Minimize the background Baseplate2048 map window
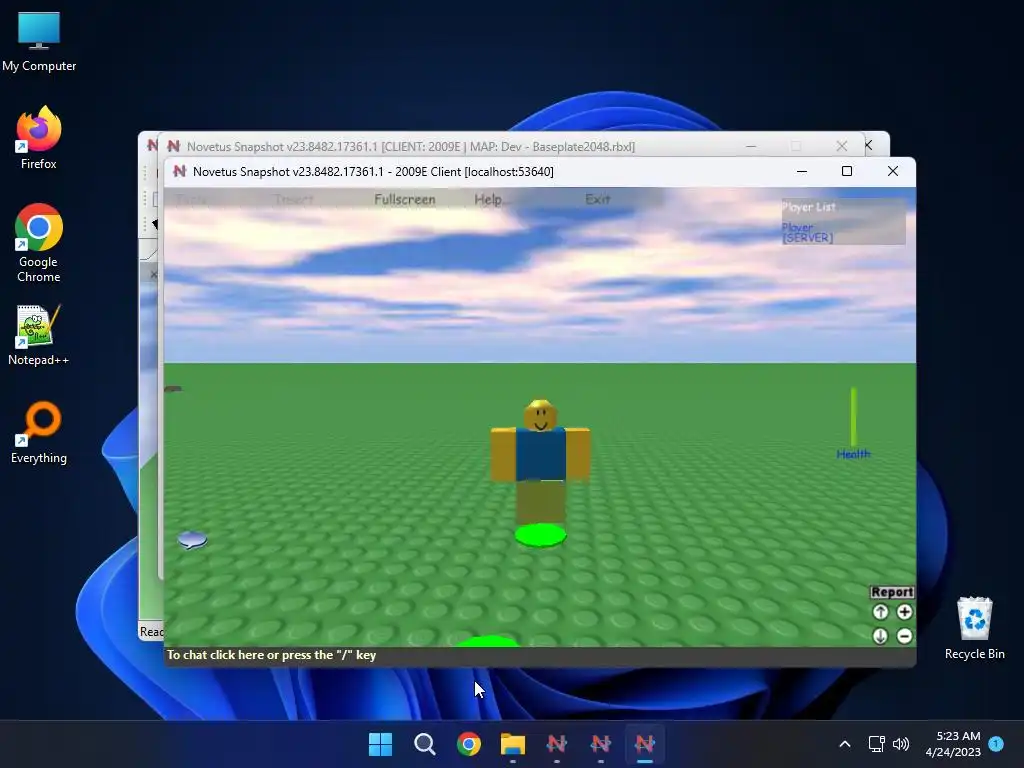This screenshot has width=1024, height=768. tap(751, 146)
